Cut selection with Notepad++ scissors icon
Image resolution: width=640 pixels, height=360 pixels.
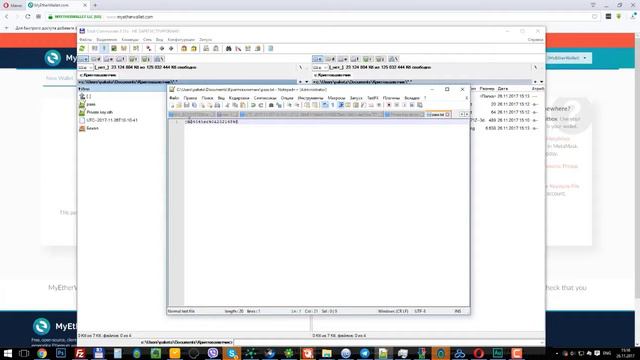(227, 105)
